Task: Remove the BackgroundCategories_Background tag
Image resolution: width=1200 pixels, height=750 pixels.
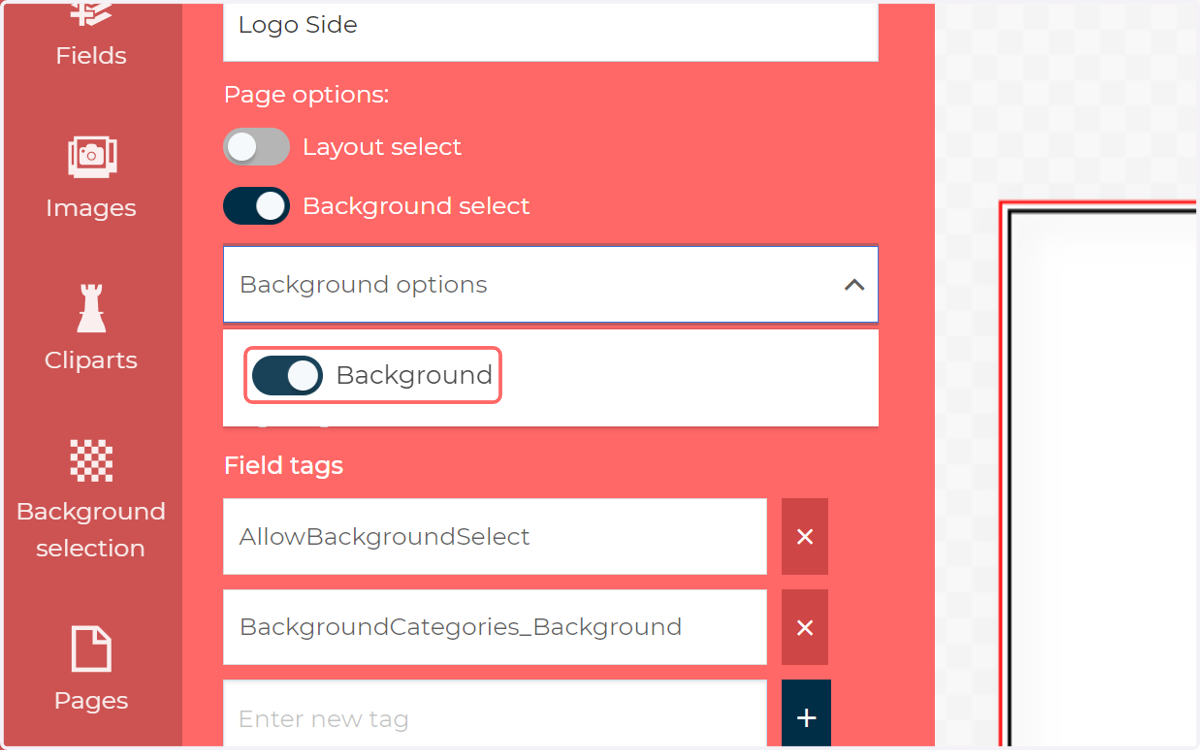Action: [x=805, y=627]
